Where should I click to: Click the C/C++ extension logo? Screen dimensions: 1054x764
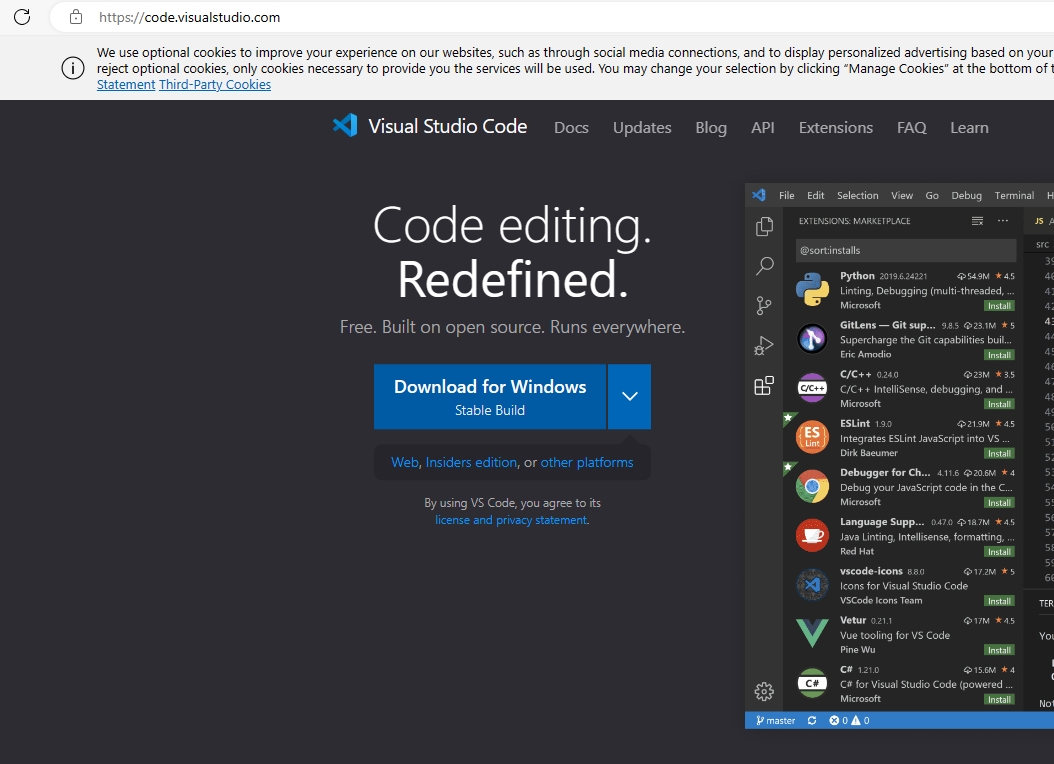tap(812, 388)
